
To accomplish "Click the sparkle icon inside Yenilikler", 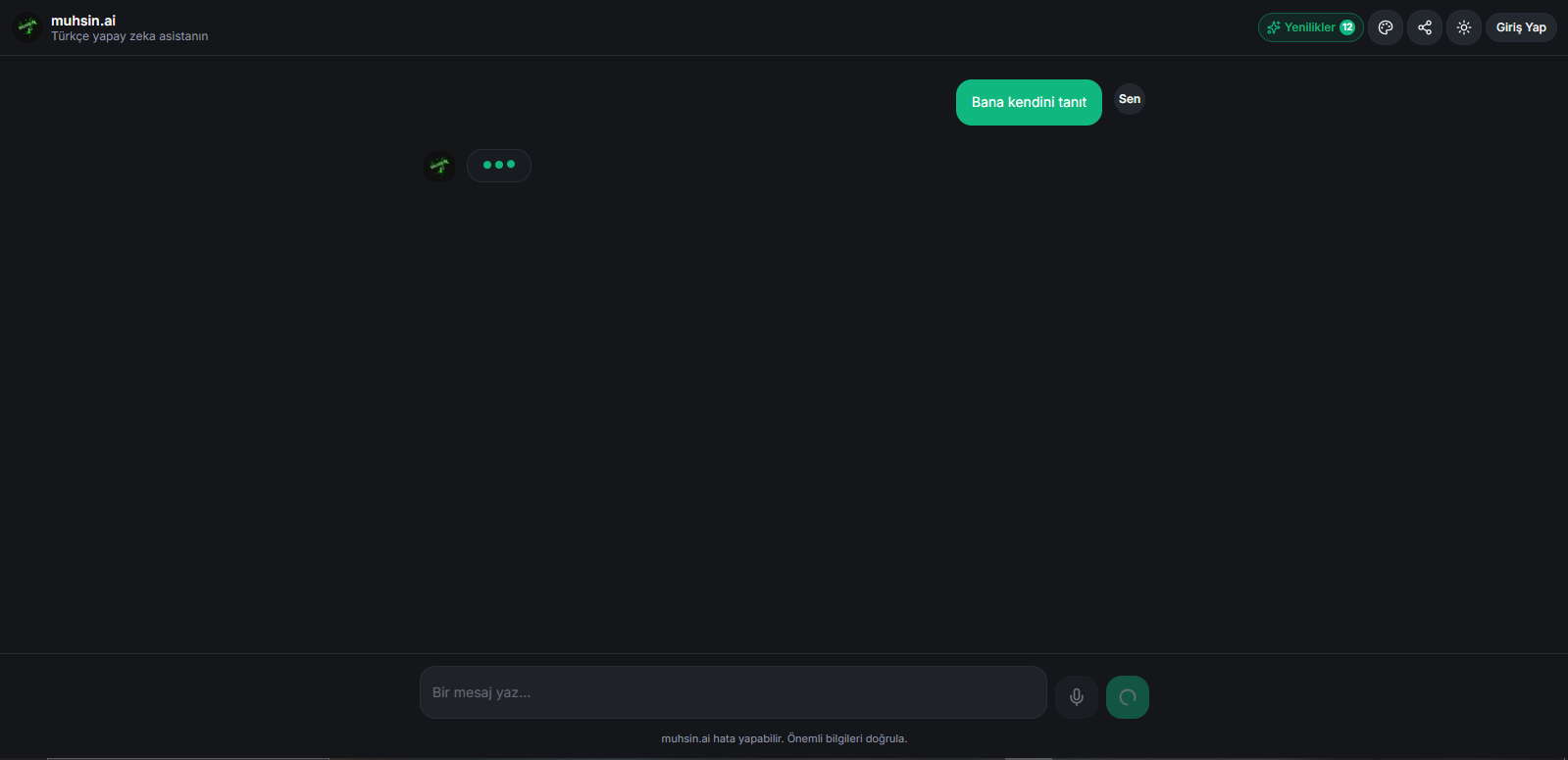I will pos(1274,27).
